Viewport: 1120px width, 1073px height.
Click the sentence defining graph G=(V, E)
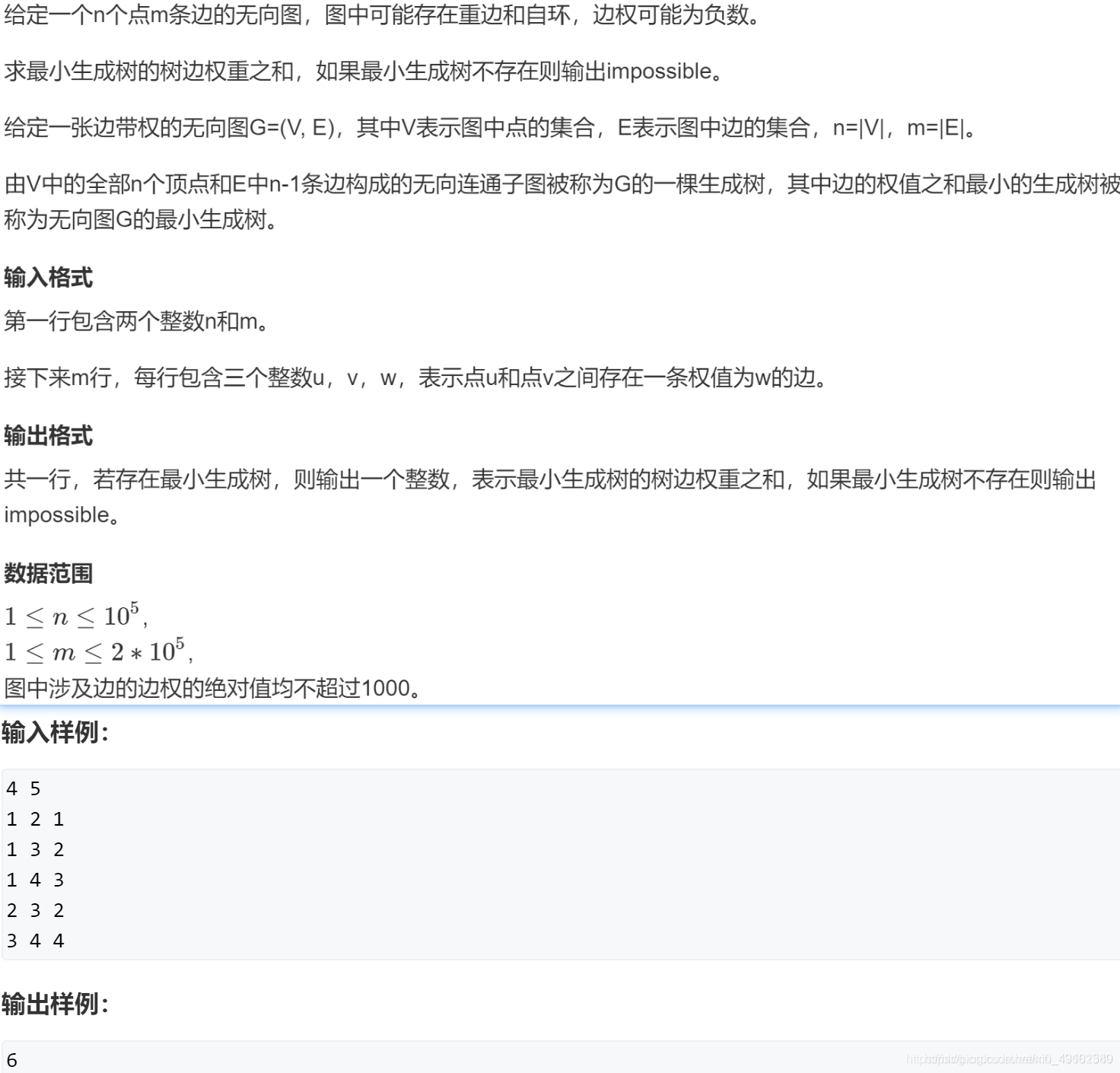490,127
